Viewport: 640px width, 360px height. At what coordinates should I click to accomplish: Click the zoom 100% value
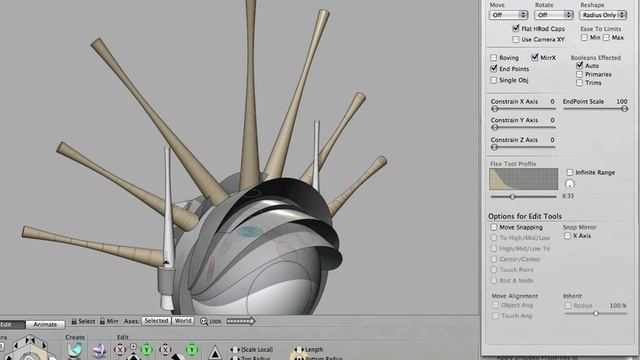click(x=215, y=322)
